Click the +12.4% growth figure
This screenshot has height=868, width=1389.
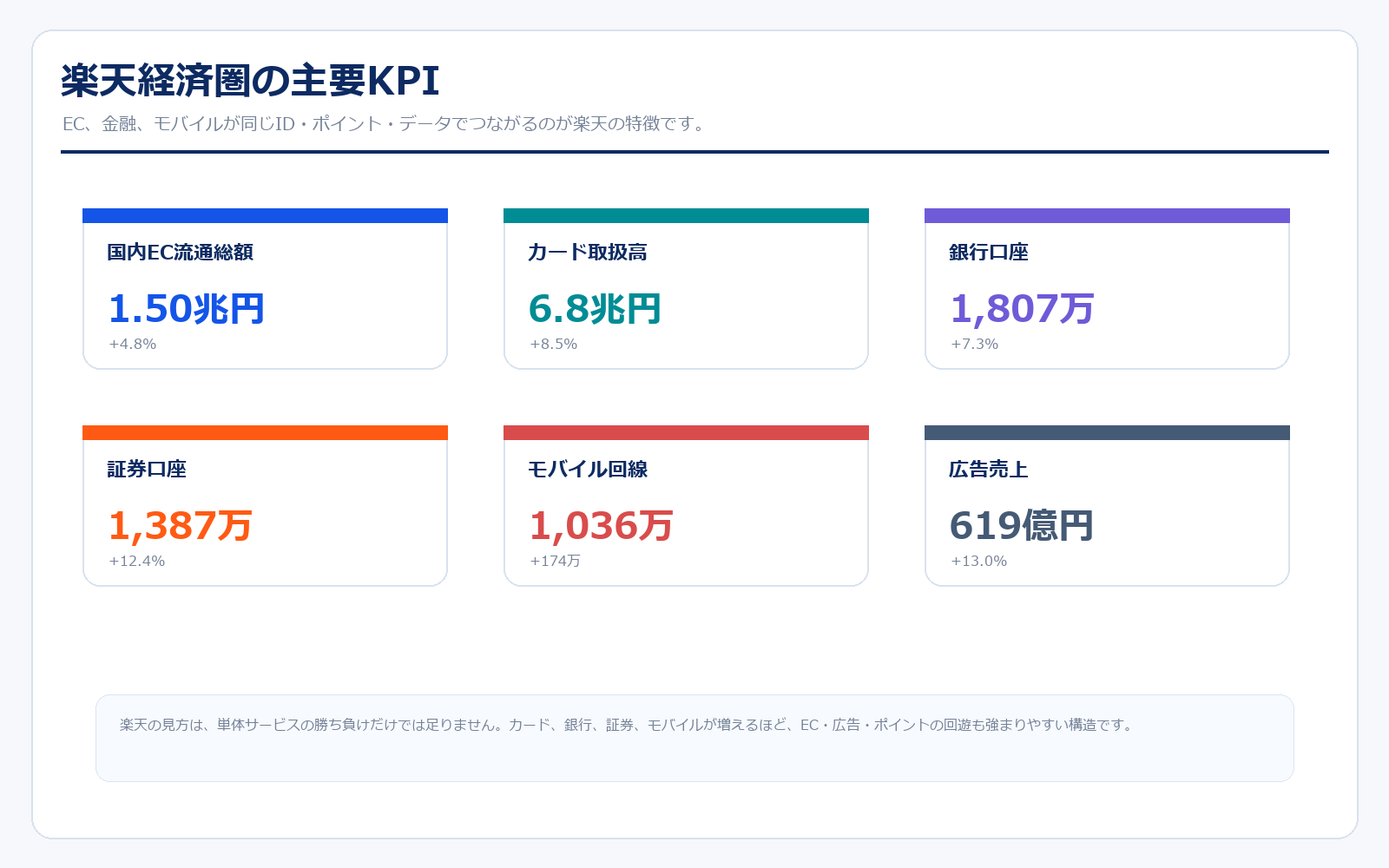[x=137, y=561]
